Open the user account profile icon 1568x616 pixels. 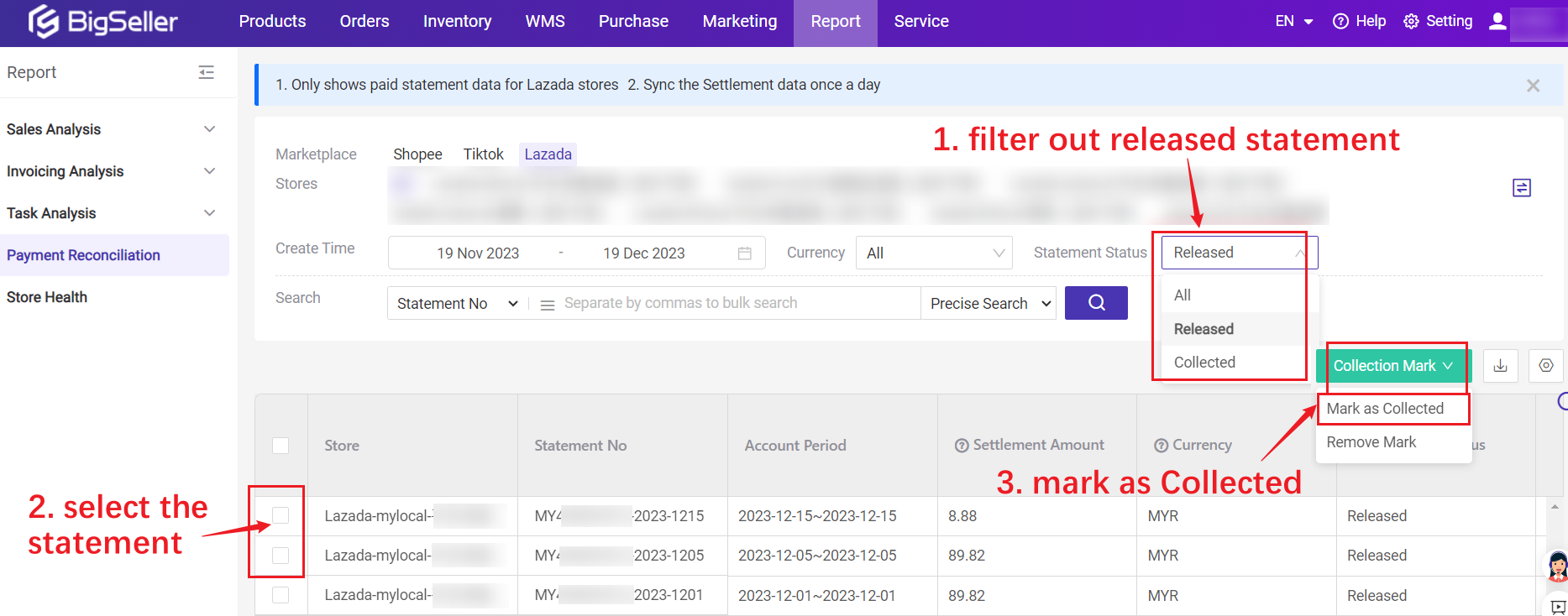pyautogui.click(x=1497, y=22)
